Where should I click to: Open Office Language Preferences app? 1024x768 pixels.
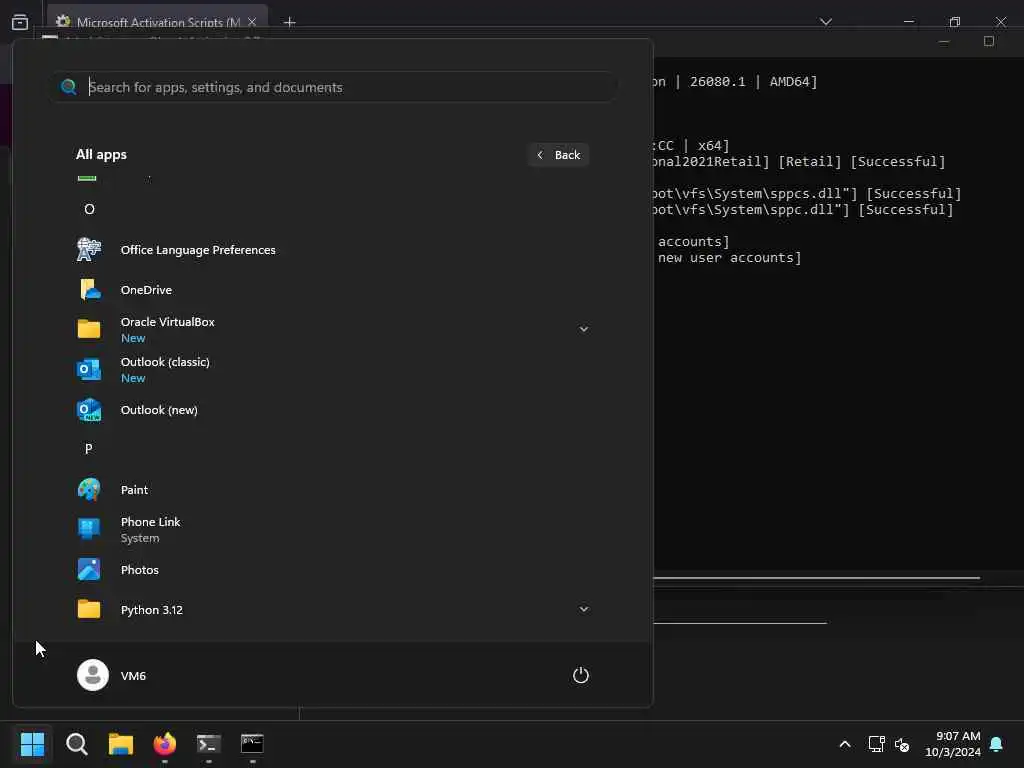pyautogui.click(x=333, y=249)
